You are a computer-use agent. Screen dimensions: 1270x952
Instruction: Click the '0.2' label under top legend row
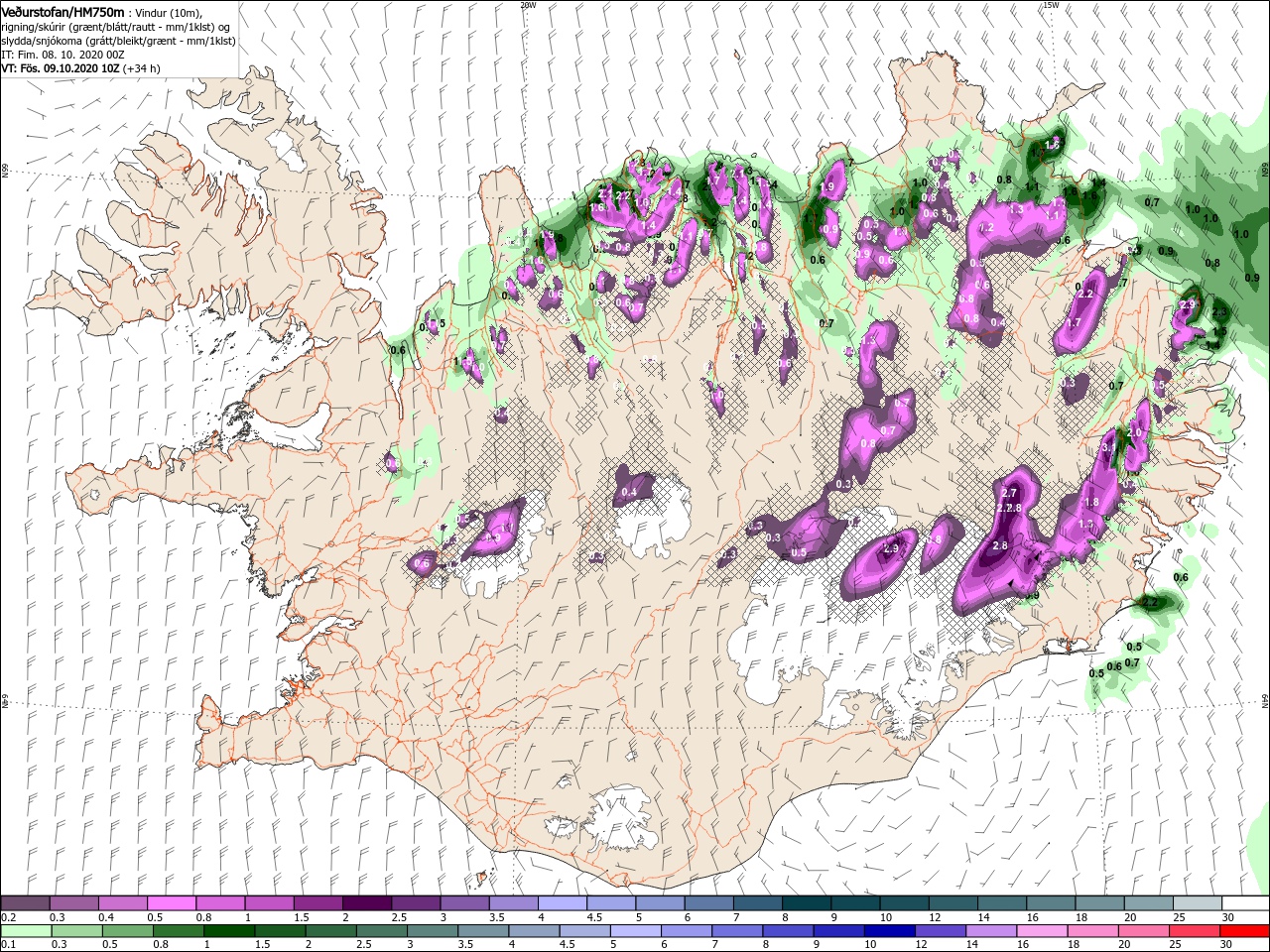[8, 917]
